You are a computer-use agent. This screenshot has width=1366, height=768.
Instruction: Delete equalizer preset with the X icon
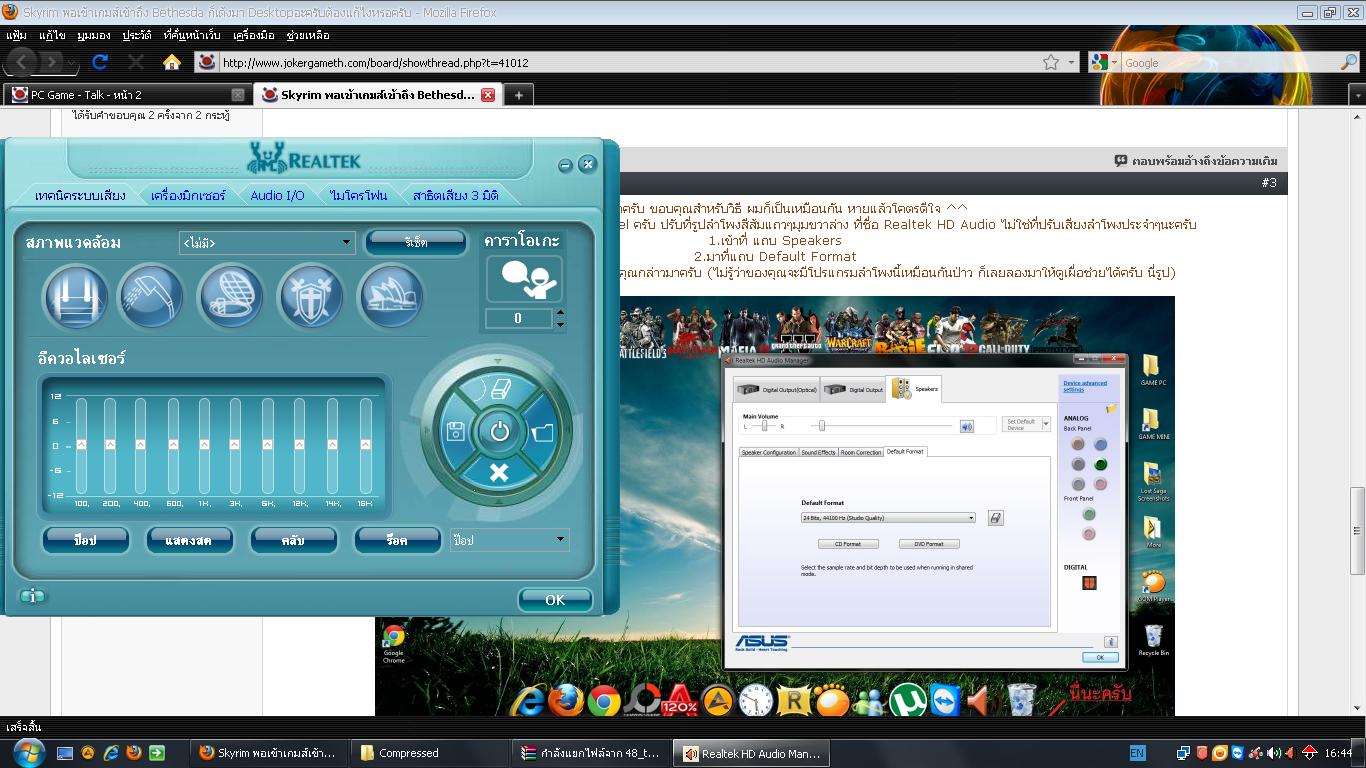[x=499, y=473]
